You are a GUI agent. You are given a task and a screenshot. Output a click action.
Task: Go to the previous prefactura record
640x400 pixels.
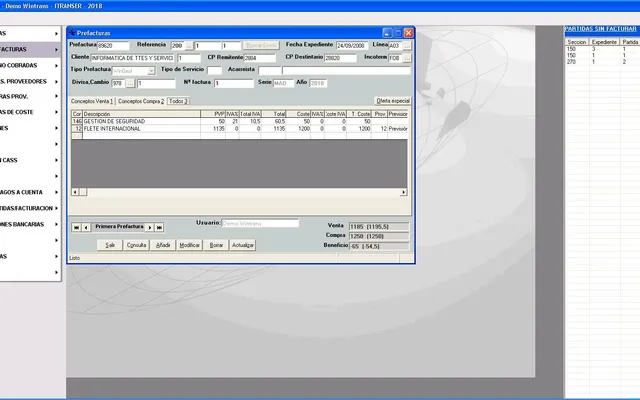pos(86,227)
